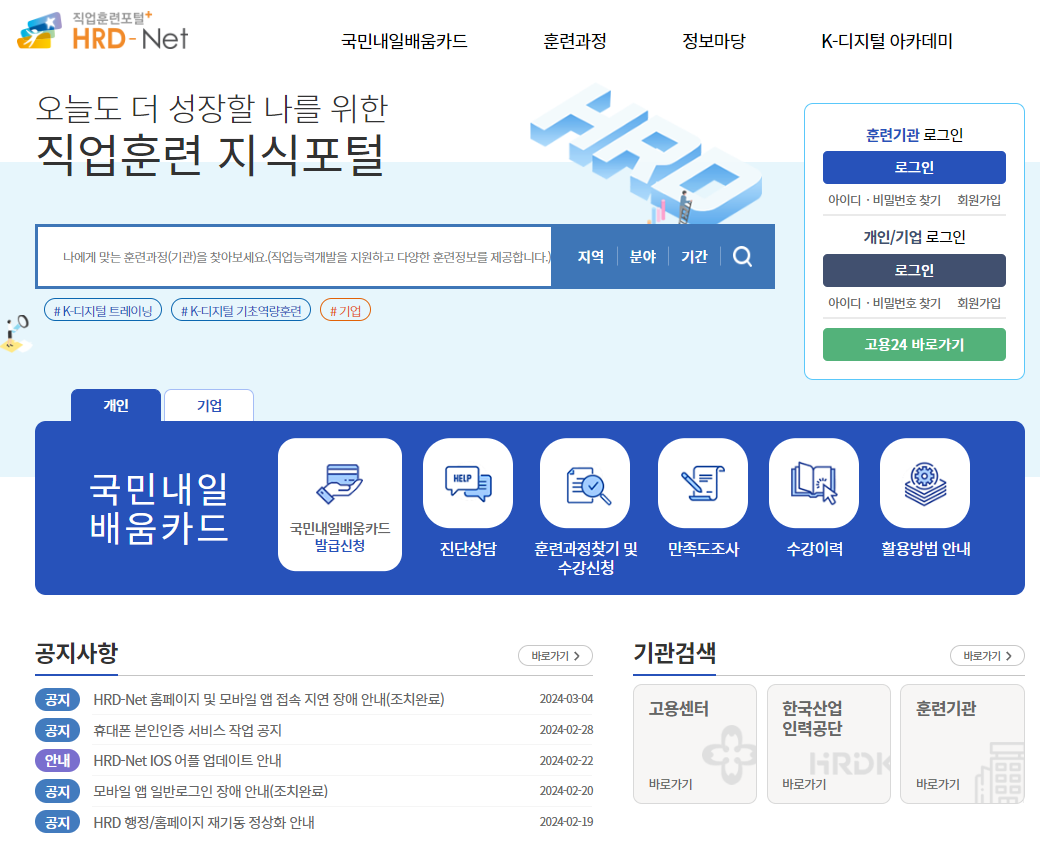Click the floating telescope mascot icon

pos(16,334)
